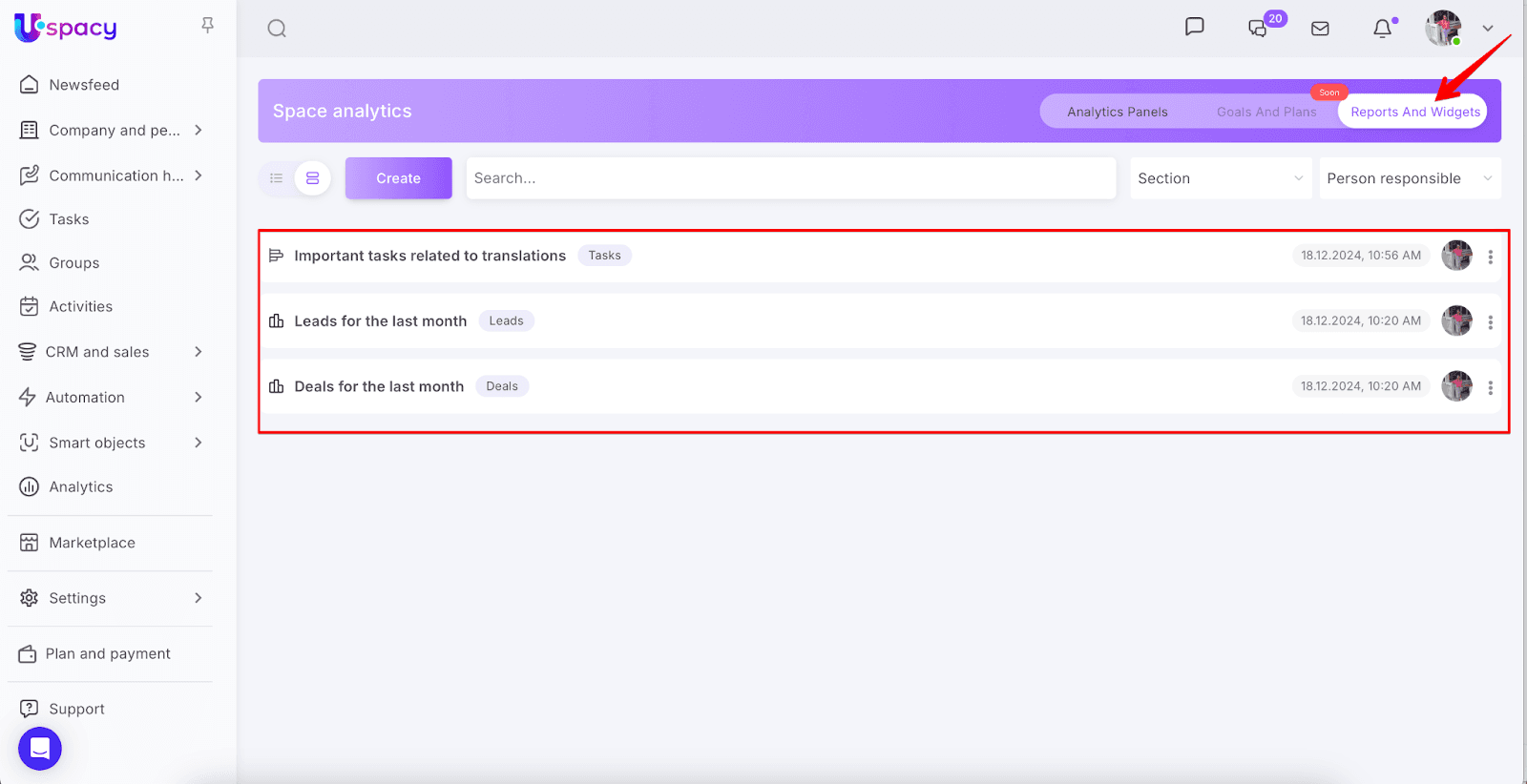This screenshot has height=784, width=1527.
Task: Switch to compact list view toggle
Action: point(277,178)
